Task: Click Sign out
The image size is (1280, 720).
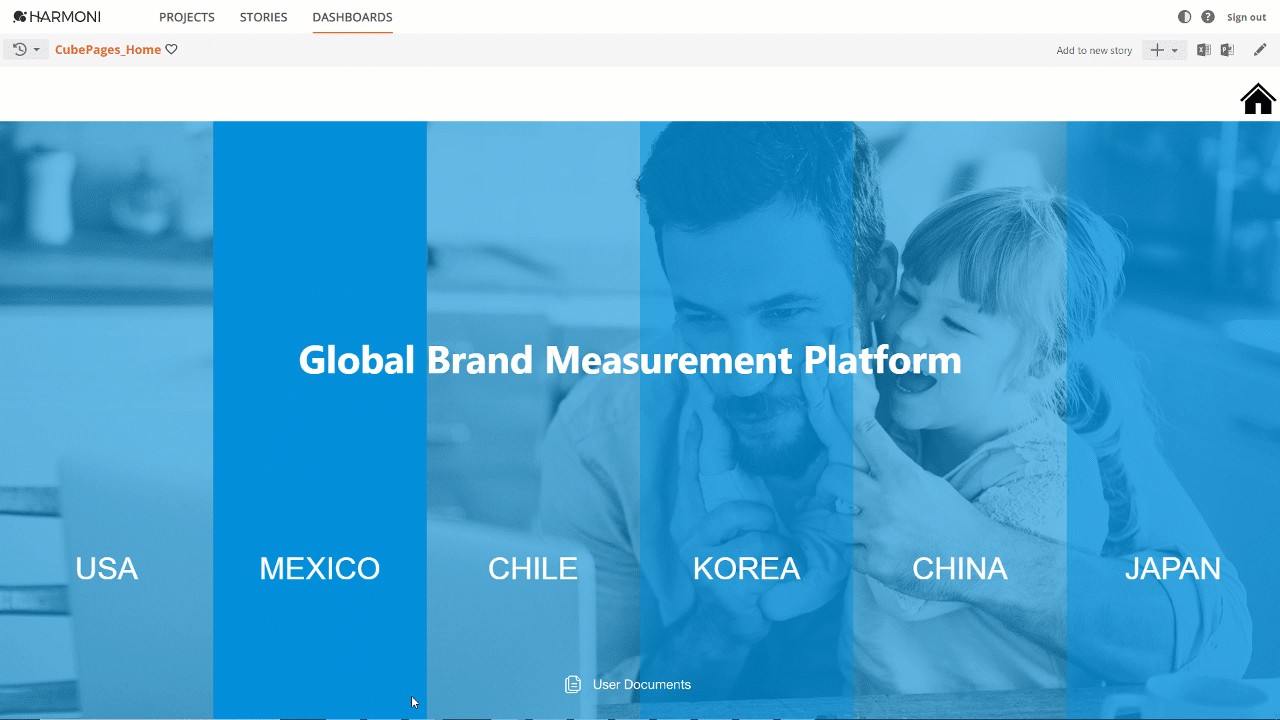Action: pos(1247,17)
